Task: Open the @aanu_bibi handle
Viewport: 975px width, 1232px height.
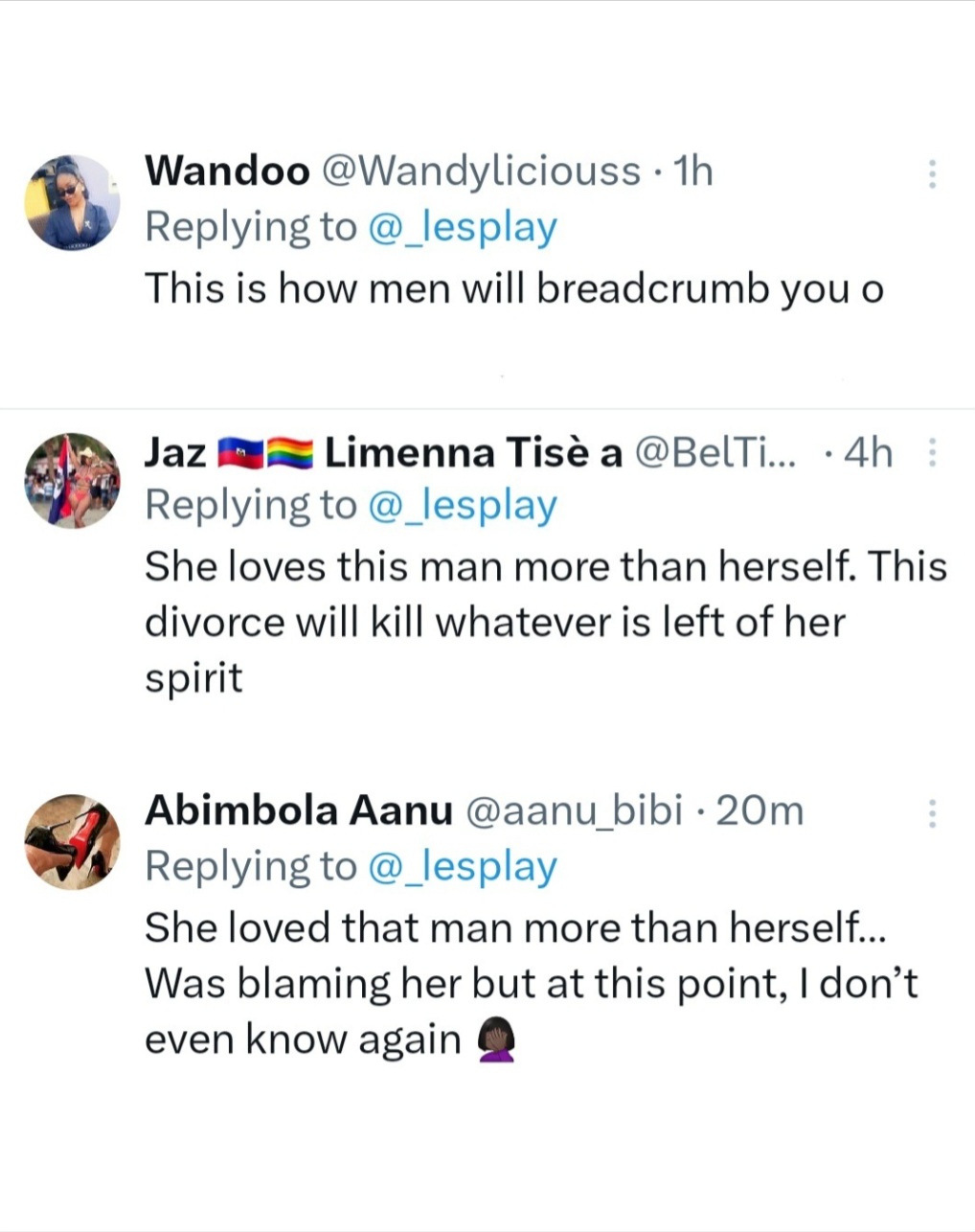Action: tap(574, 811)
